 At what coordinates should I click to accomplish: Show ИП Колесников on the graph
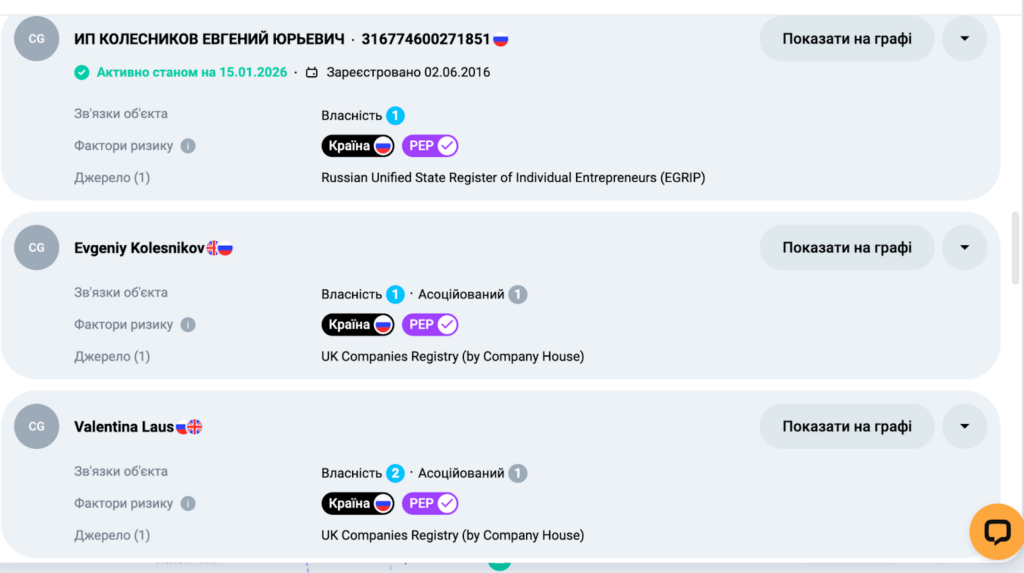847,39
